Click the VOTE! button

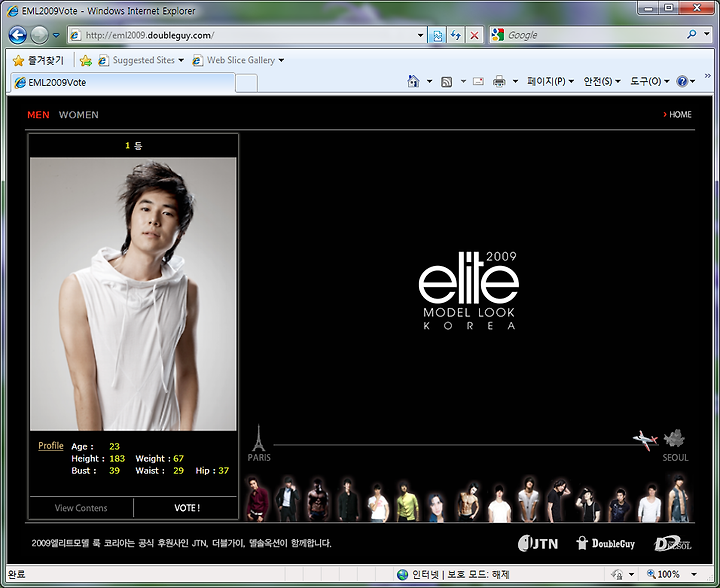pyautogui.click(x=186, y=508)
